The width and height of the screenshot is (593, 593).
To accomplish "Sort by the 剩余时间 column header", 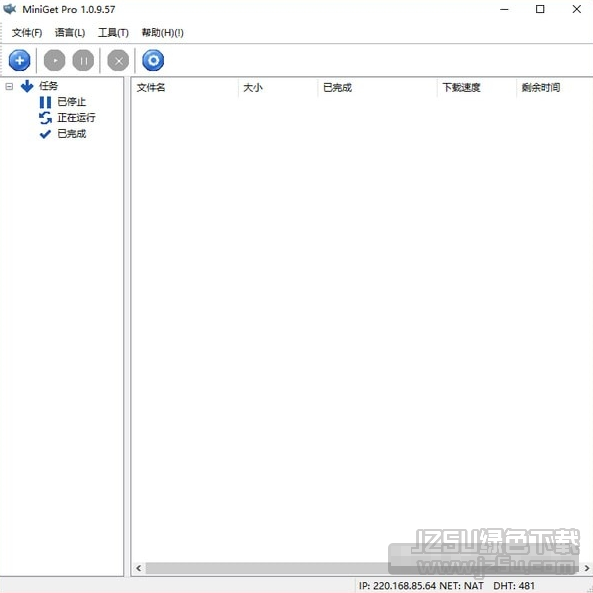I will coord(554,88).
